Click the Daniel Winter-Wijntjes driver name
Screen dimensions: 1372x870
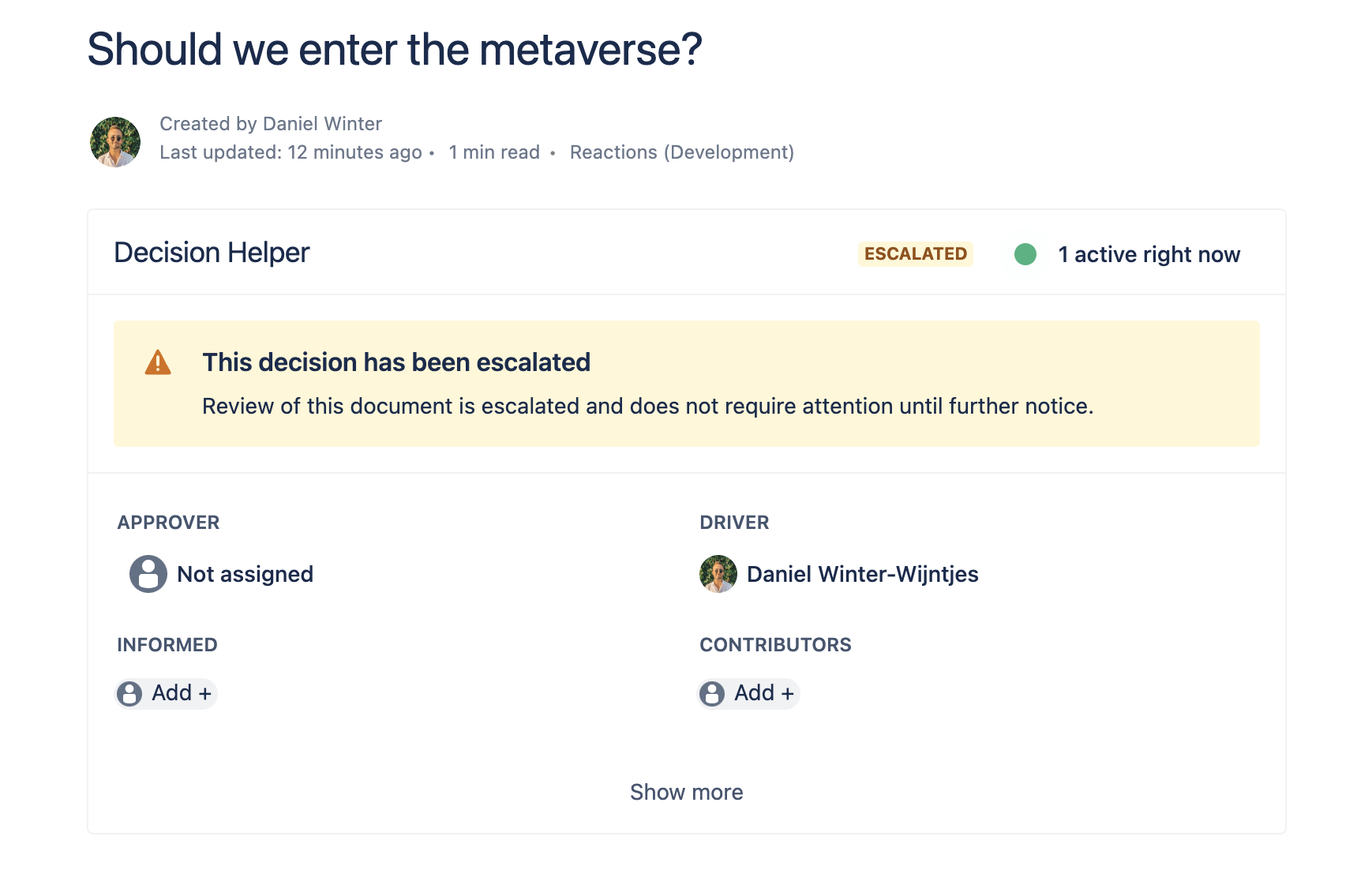(x=862, y=574)
